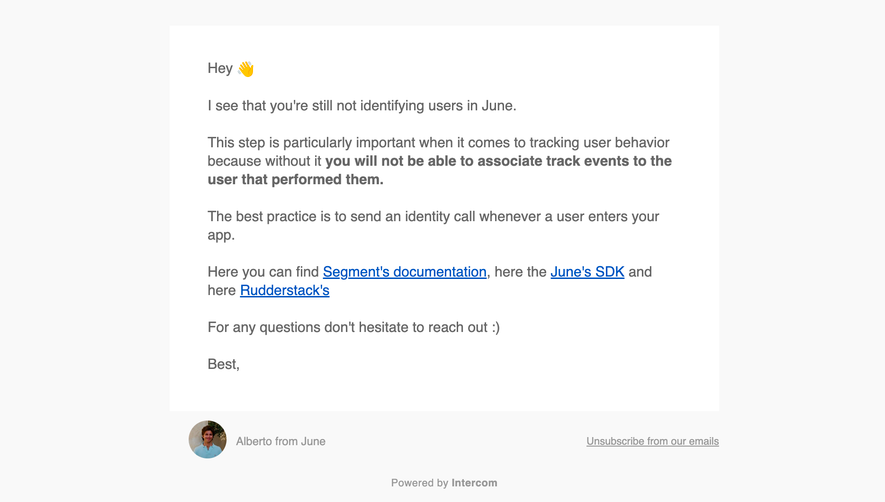This screenshot has height=502, width=885.
Task: Click Alberto's profile photo
Action: click(x=208, y=439)
